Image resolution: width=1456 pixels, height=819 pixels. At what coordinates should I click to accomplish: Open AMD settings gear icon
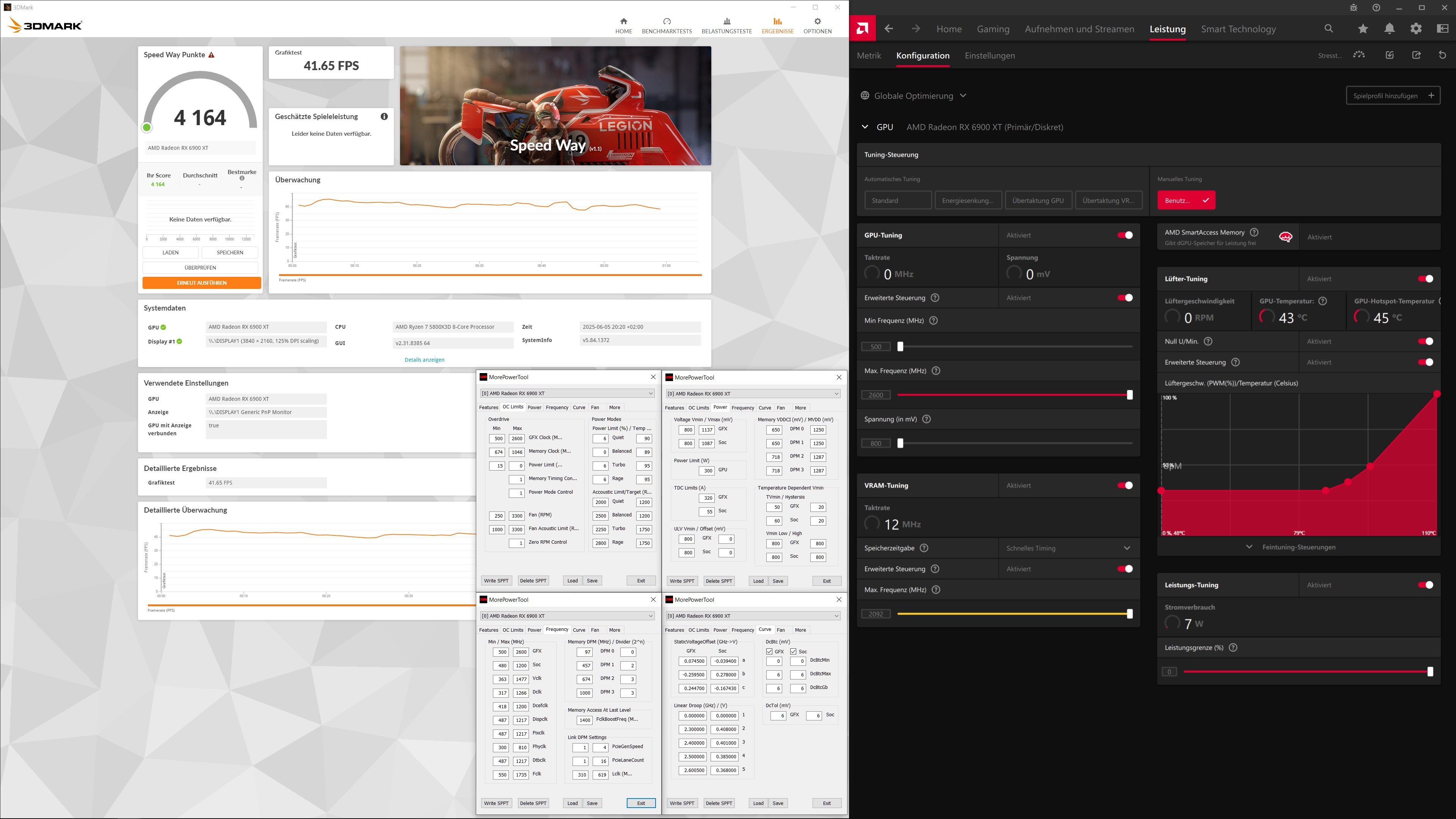click(1416, 29)
